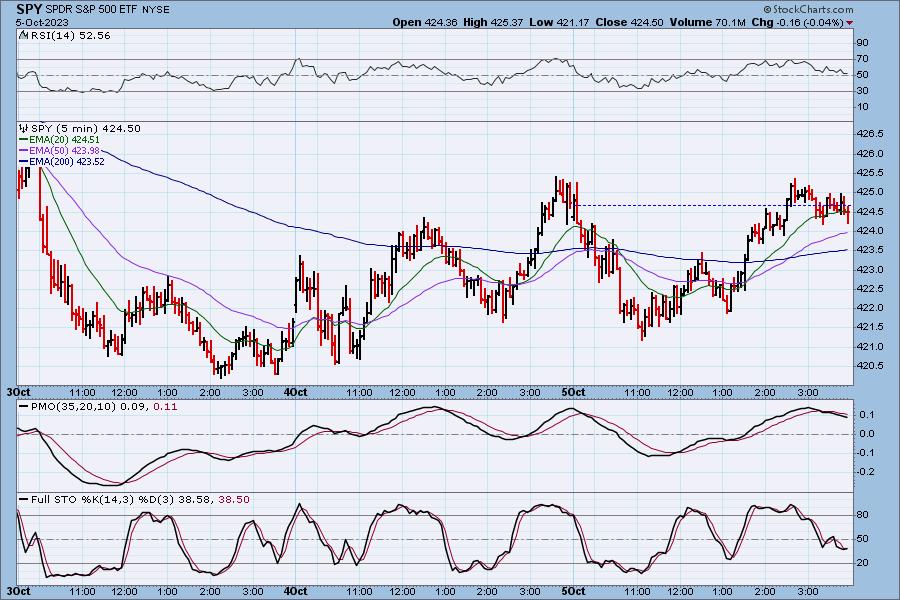Screen dimensions: 900x600
Task: Click the SPY ticker symbol in the header
Action: point(29,9)
